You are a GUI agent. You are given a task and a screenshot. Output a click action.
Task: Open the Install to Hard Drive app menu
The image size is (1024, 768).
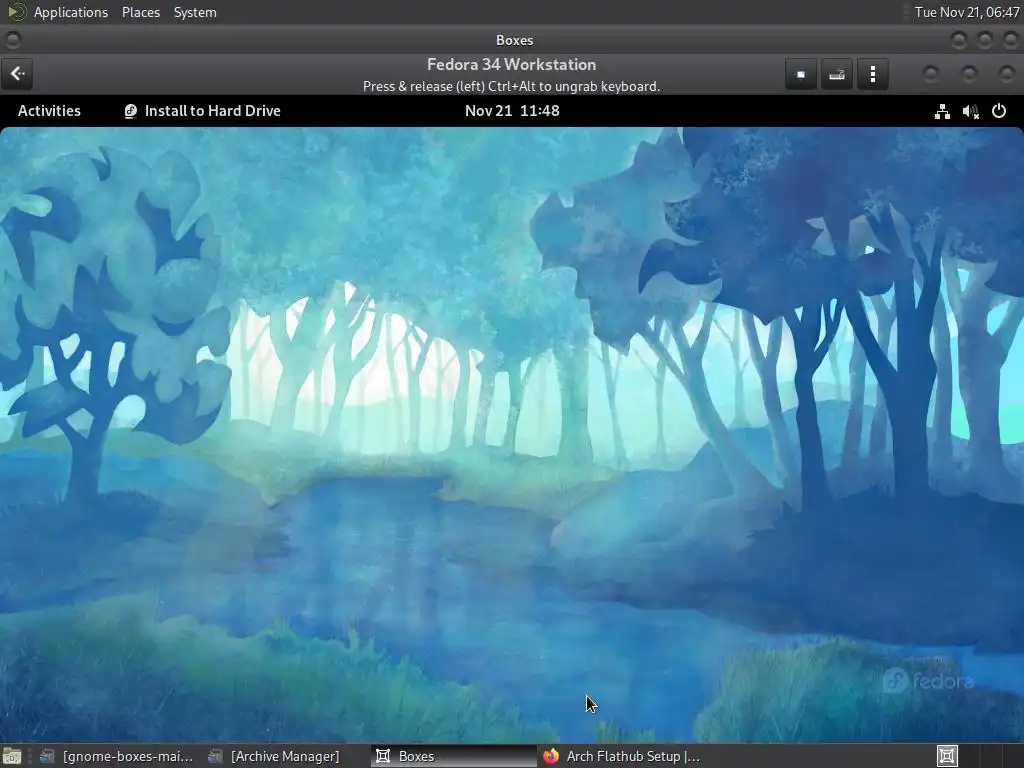pyautogui.click(x=202, y=110)
